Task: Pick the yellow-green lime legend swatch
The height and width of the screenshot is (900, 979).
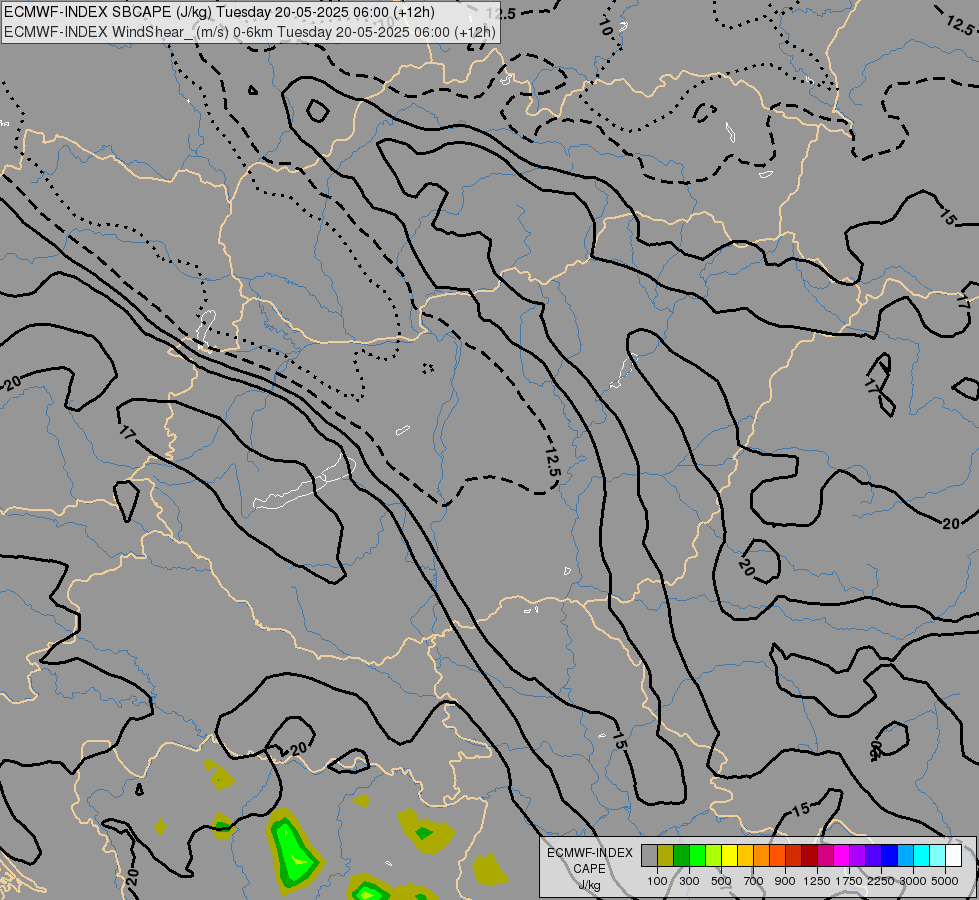Action: (x=714, y=856)
